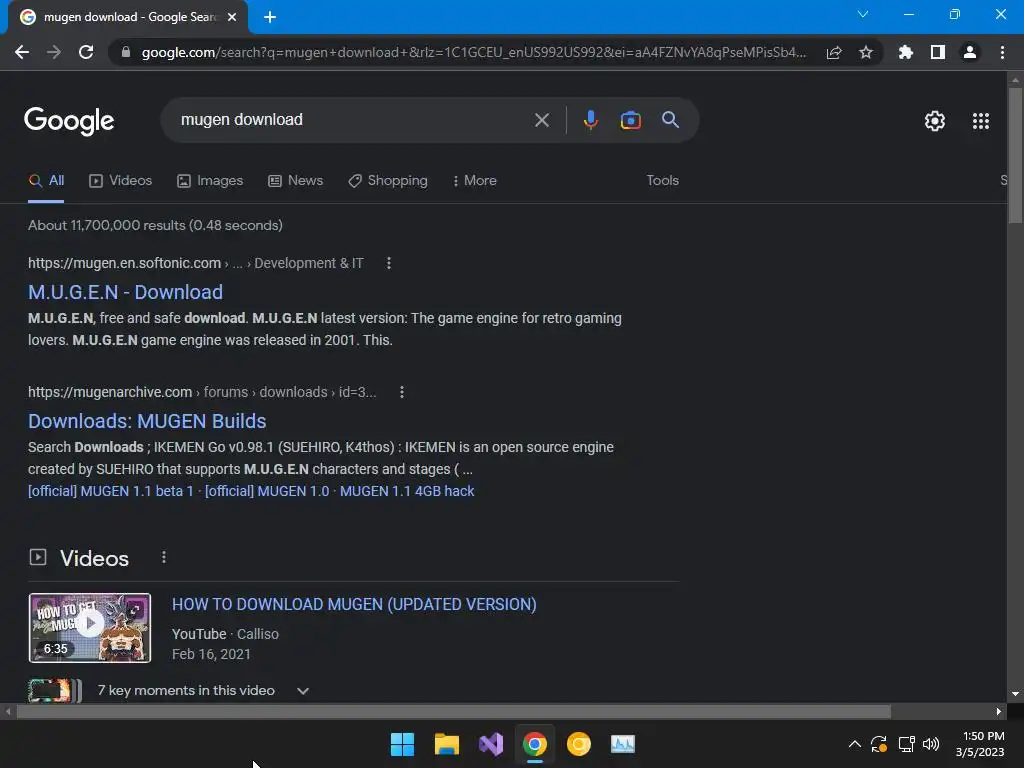This screenshot has width=1024, height=768.
Task: Switch to the News results tab
Action: tap(296, 181)
